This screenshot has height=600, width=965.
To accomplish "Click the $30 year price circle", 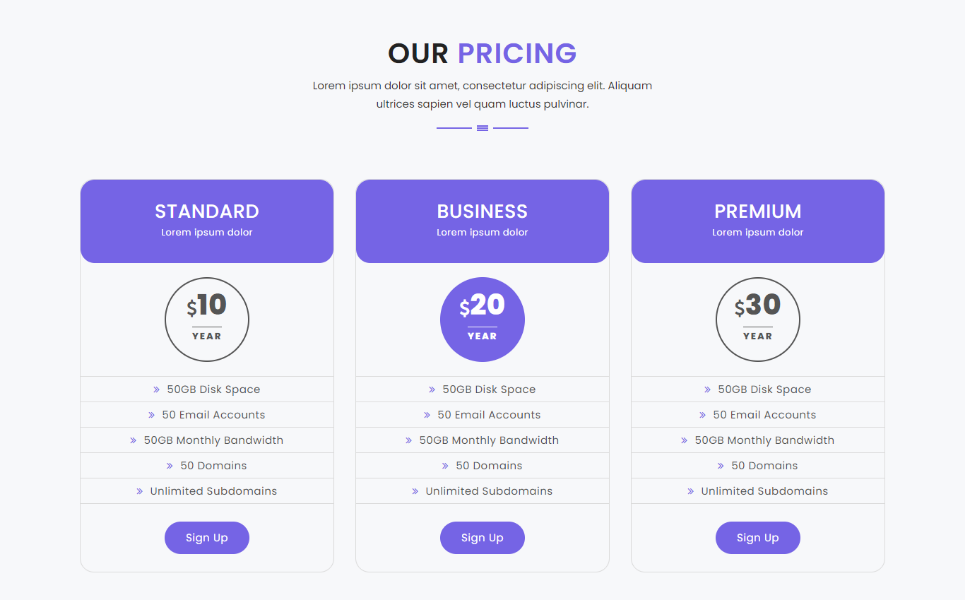I will [x=757, y=319].
